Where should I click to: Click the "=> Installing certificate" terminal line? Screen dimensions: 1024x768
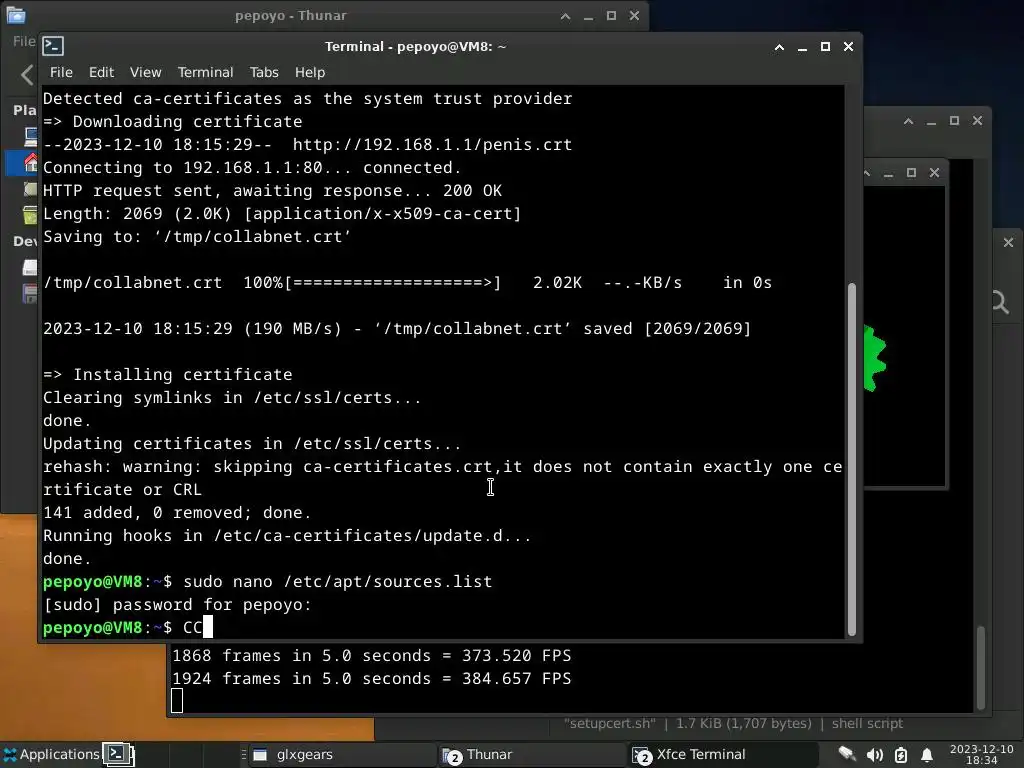(168, 374)
